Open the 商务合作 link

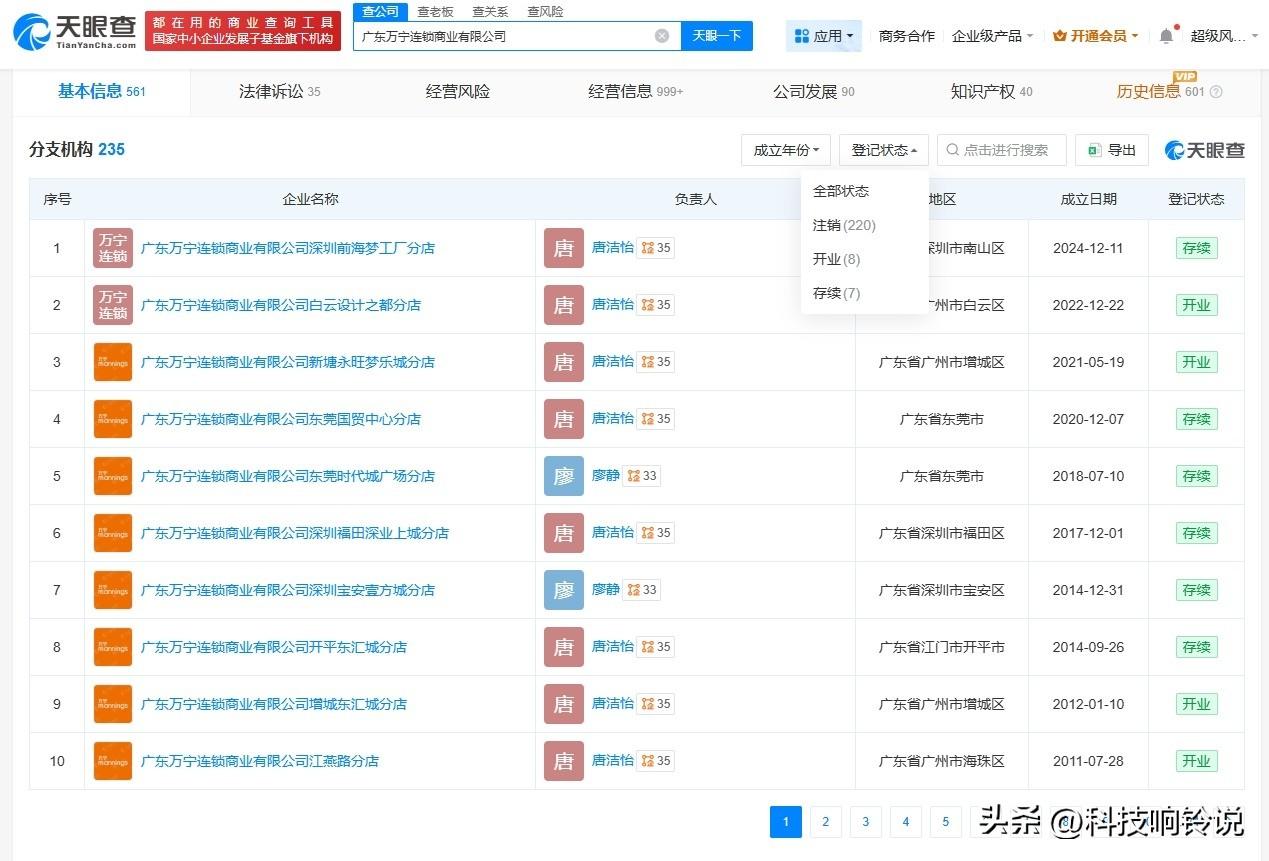pos(906,36)
